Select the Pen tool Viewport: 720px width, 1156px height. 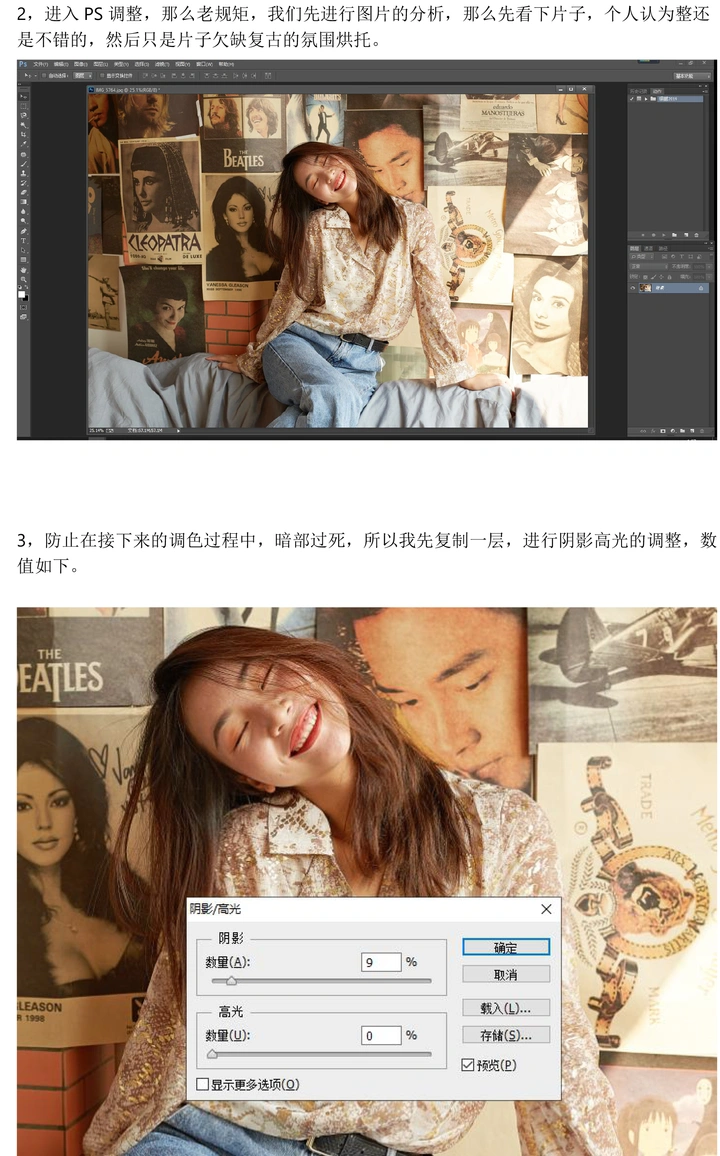click(24, 231)
